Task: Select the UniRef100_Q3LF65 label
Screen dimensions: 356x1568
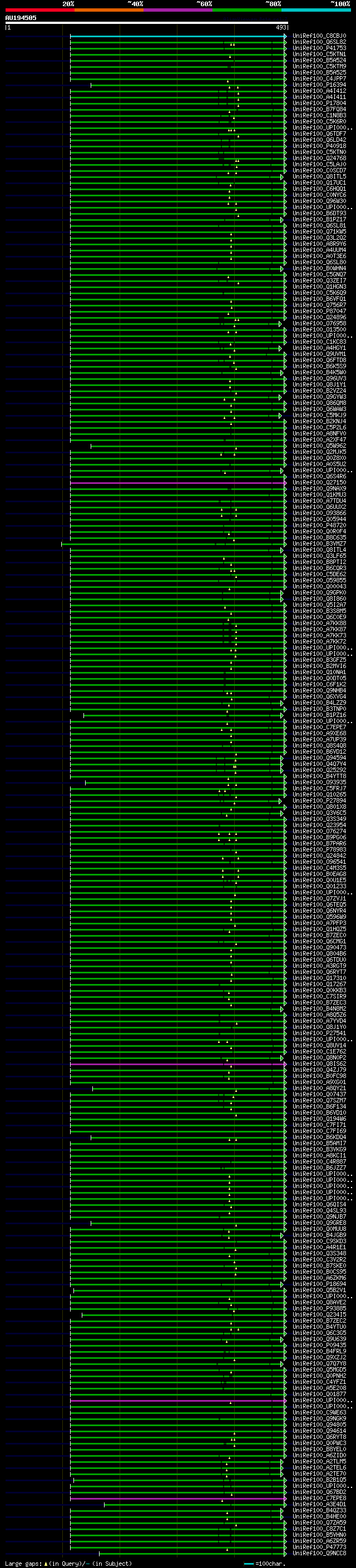Action: pyautogui.click(x=319, y=556)
